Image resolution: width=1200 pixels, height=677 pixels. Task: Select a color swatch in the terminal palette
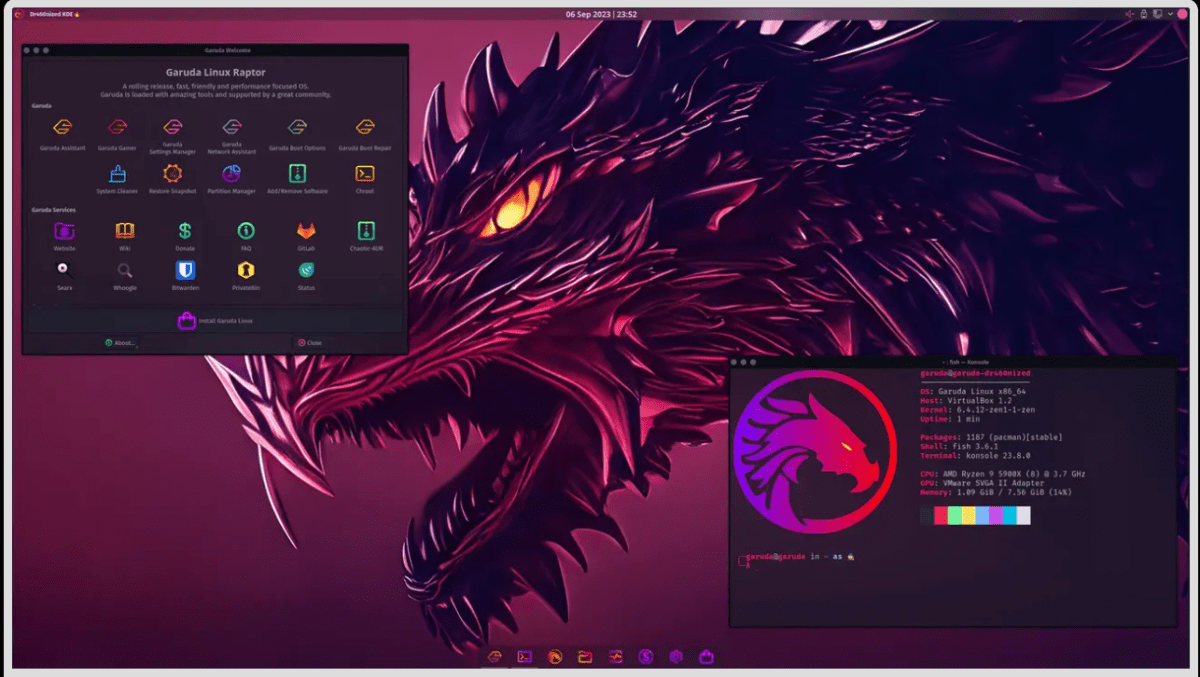940,516
